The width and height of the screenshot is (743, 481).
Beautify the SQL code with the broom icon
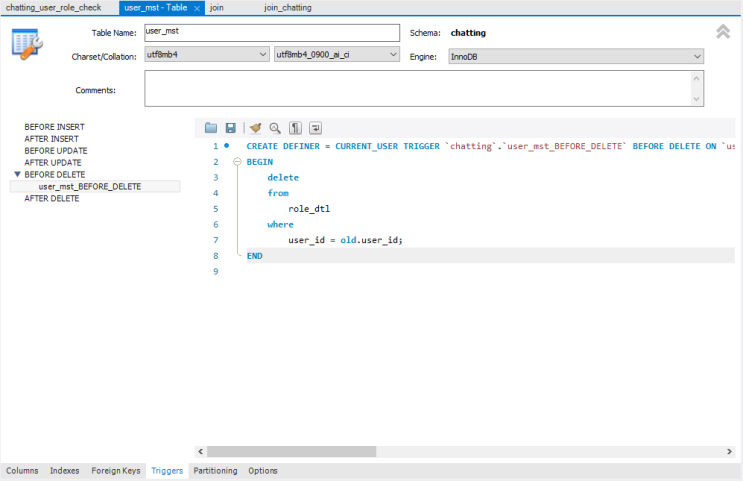[x=255, y=128]
